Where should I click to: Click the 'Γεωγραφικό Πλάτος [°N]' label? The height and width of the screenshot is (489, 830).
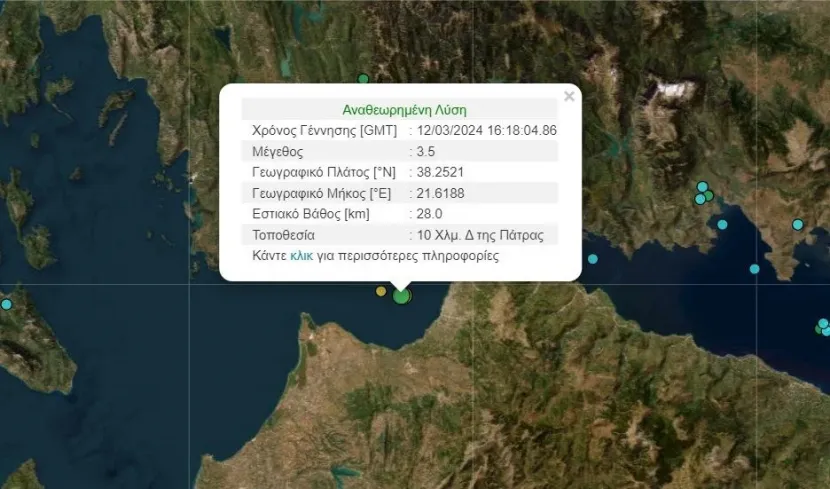coord(324,173)
